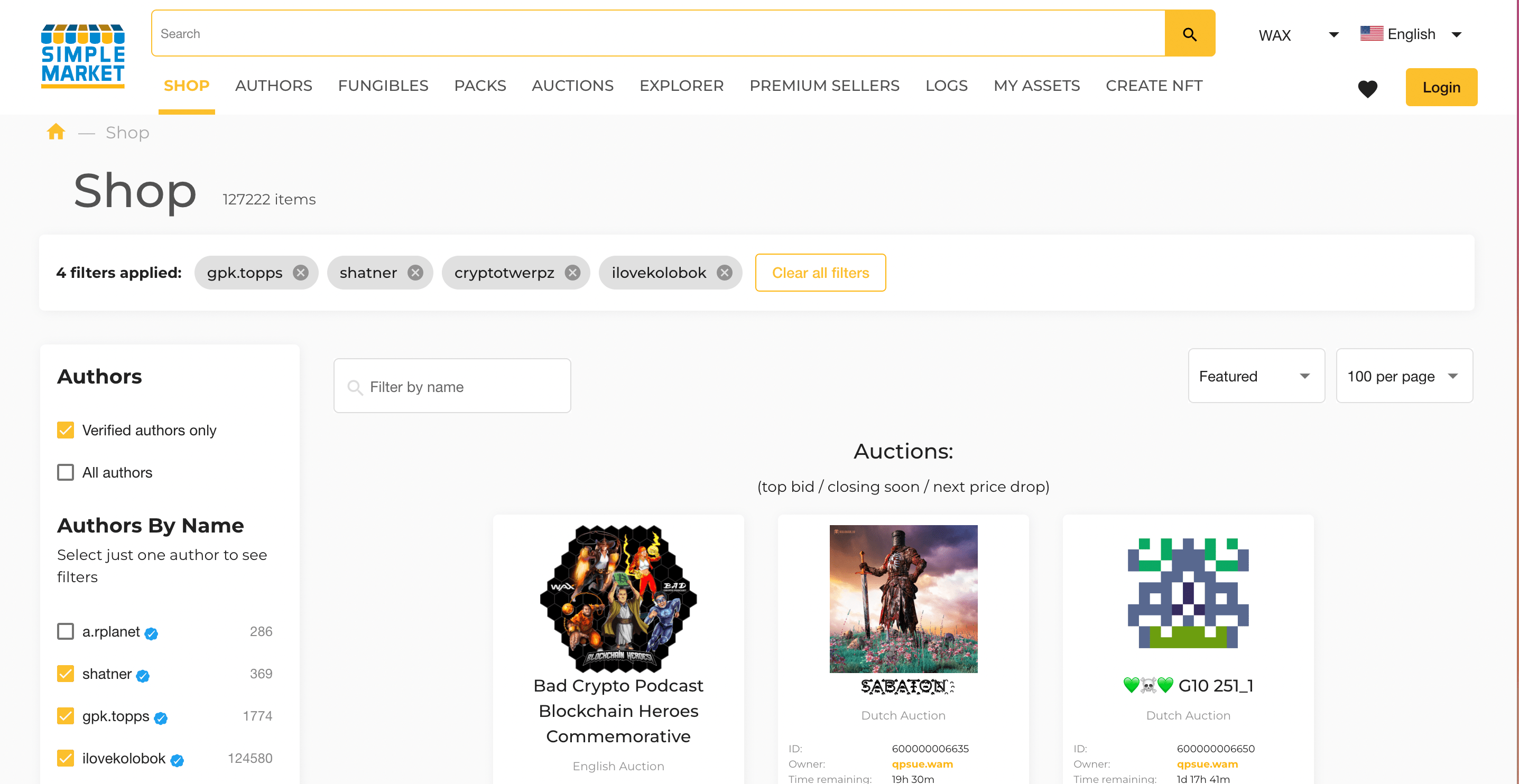The image size is (1519, 784).
Task: Disable Verified authors only
Action: click(x=65, y=430)
